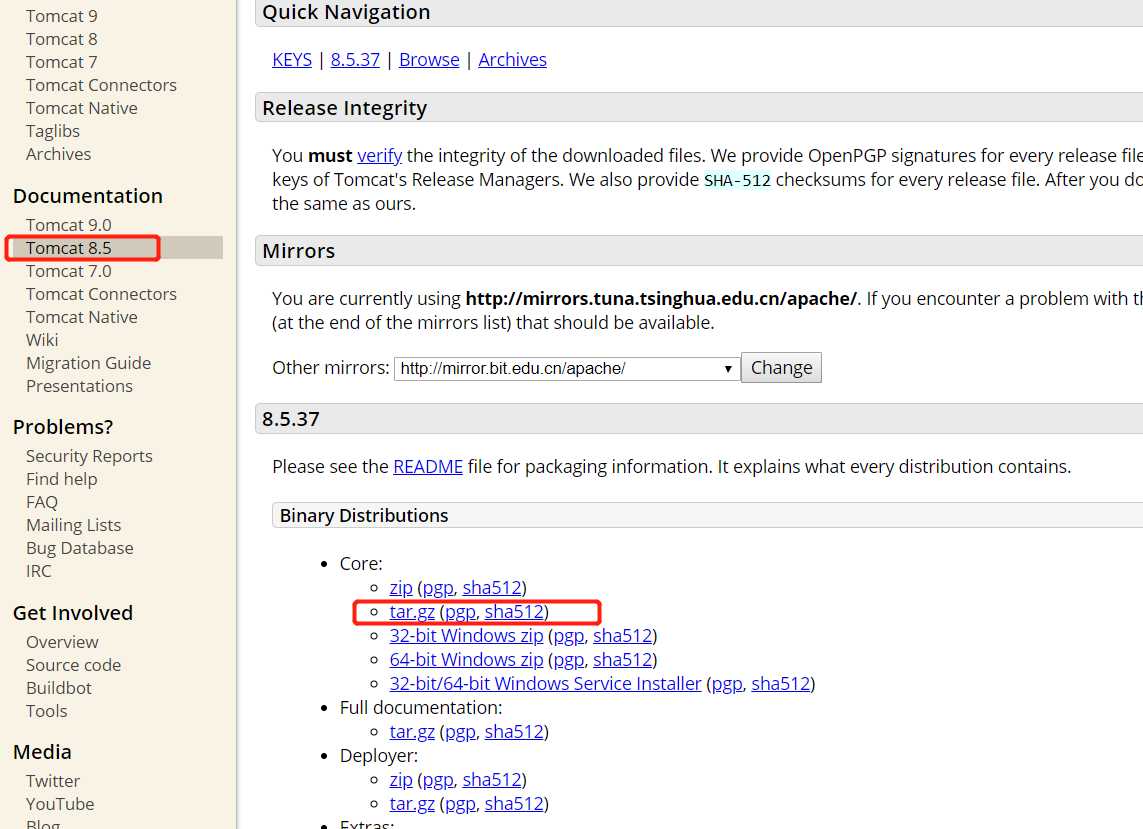Download the 32-bit Windows zip
This screenshot has width=1143, height=829.
466,636
